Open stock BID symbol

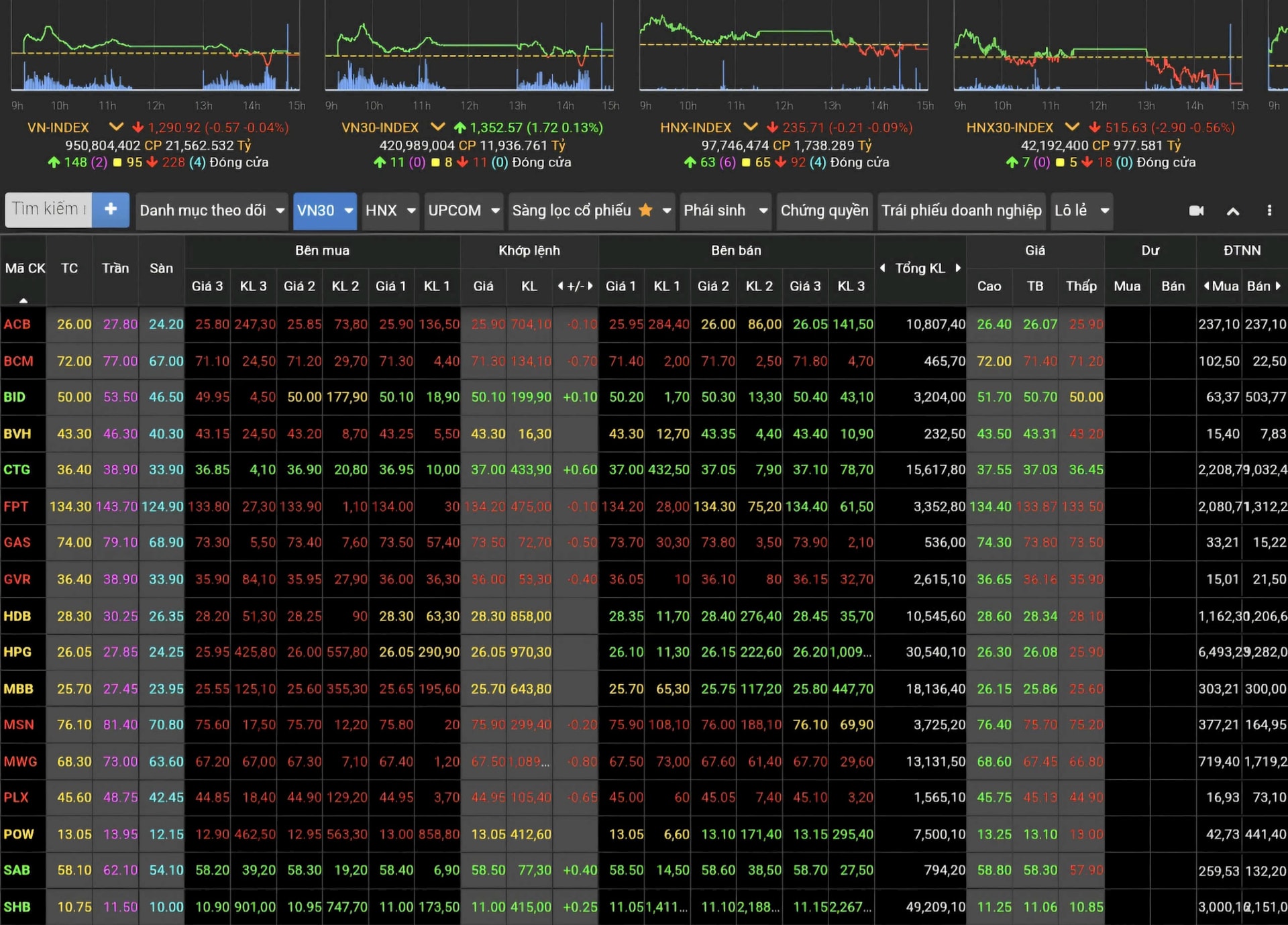(x=15, y=397)
